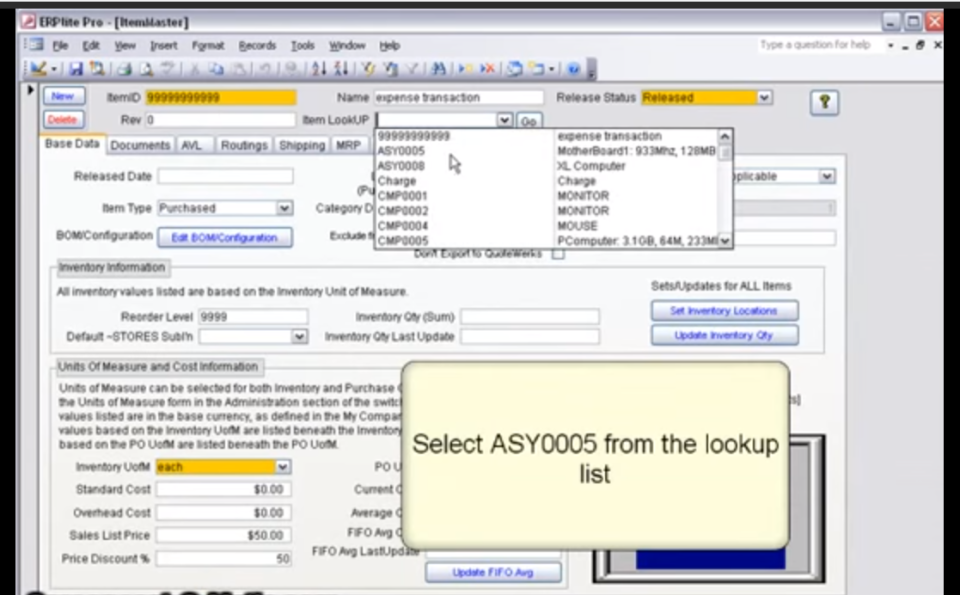The width and height of the screenshot is (960, 595).
Task: Click the Undo toolbar icon
Action: [264, 69]
